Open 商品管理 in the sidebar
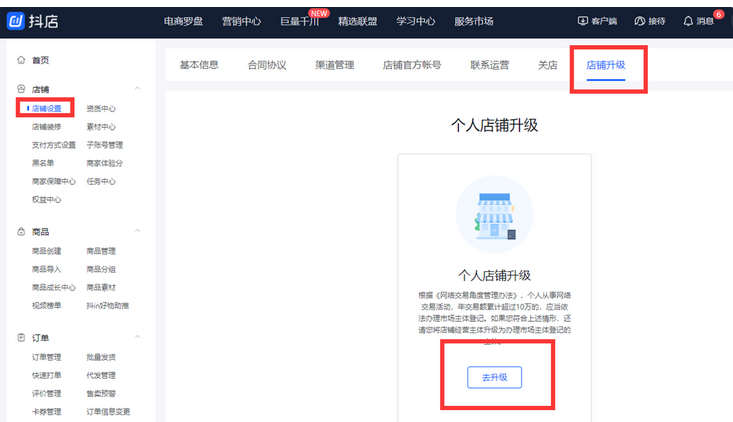 (x=101, y=251)
